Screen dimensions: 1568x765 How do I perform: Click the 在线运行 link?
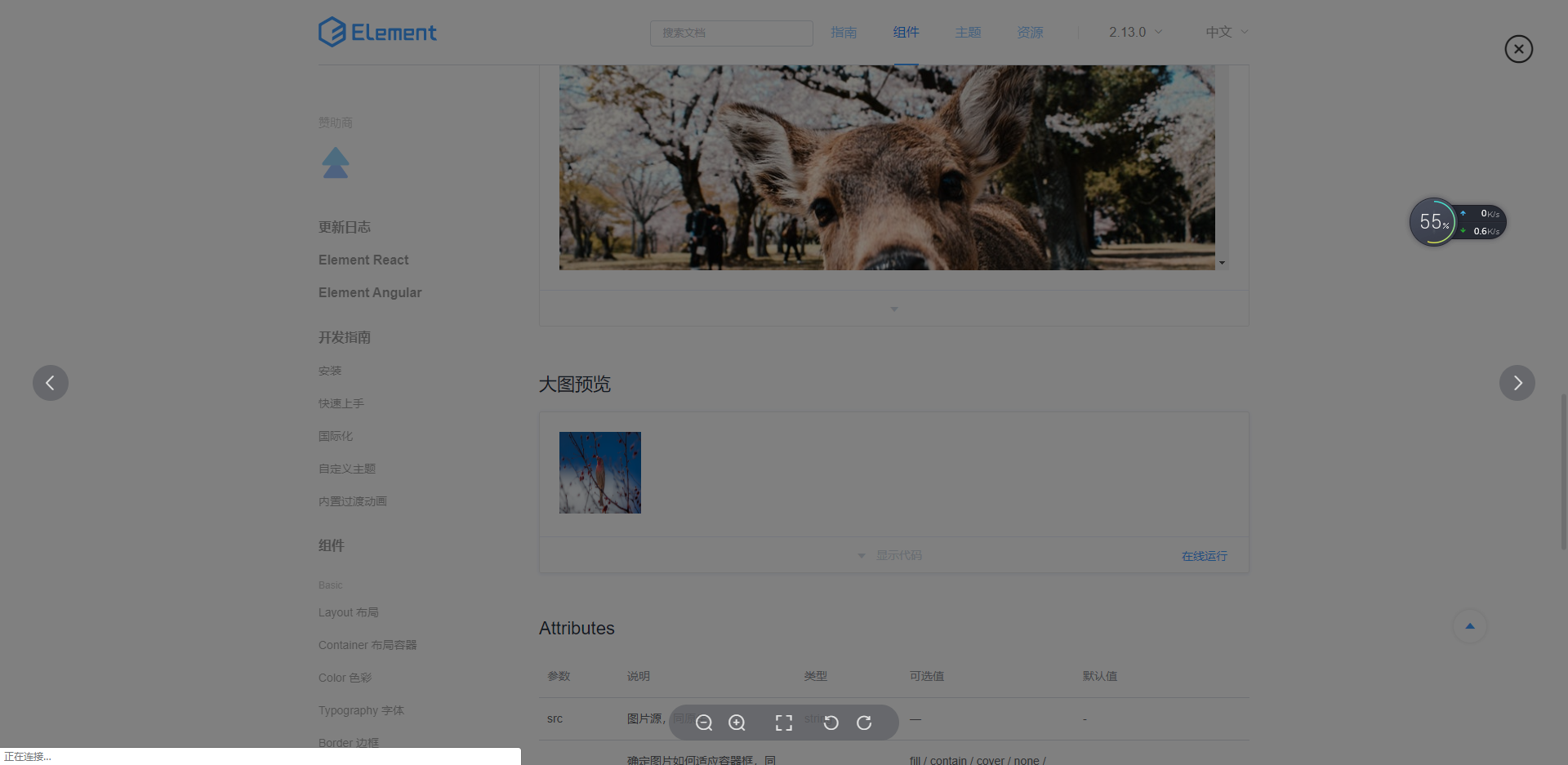pos(1204,555)
